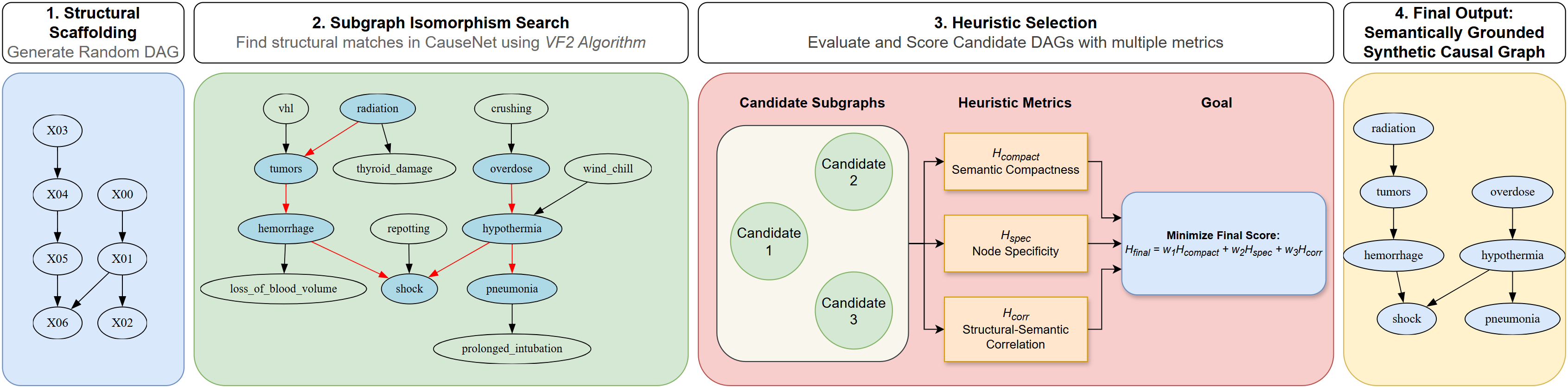
Task: Click the Semantic Compactness metric box
Action: click(x=1015, y=162)
